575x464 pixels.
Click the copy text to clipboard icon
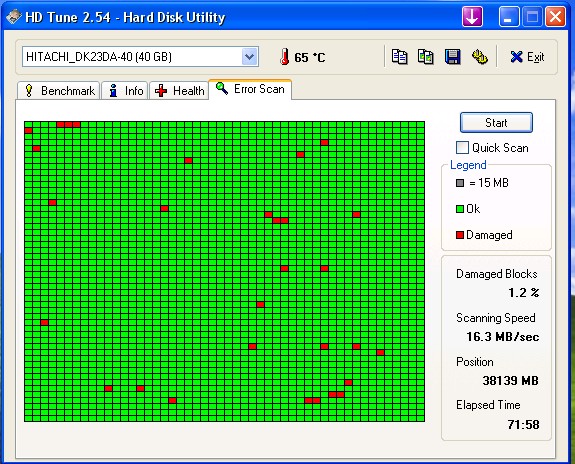399,57
